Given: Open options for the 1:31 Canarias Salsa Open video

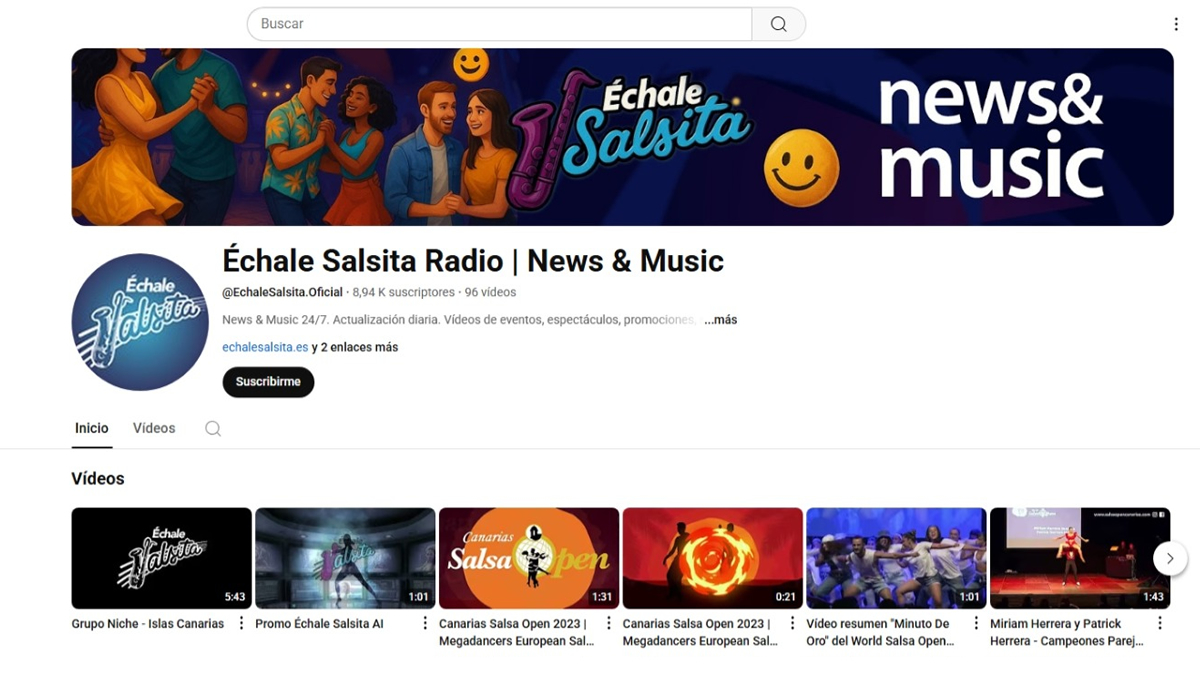Looking at the screenshot, I should [x=609, y=623].
